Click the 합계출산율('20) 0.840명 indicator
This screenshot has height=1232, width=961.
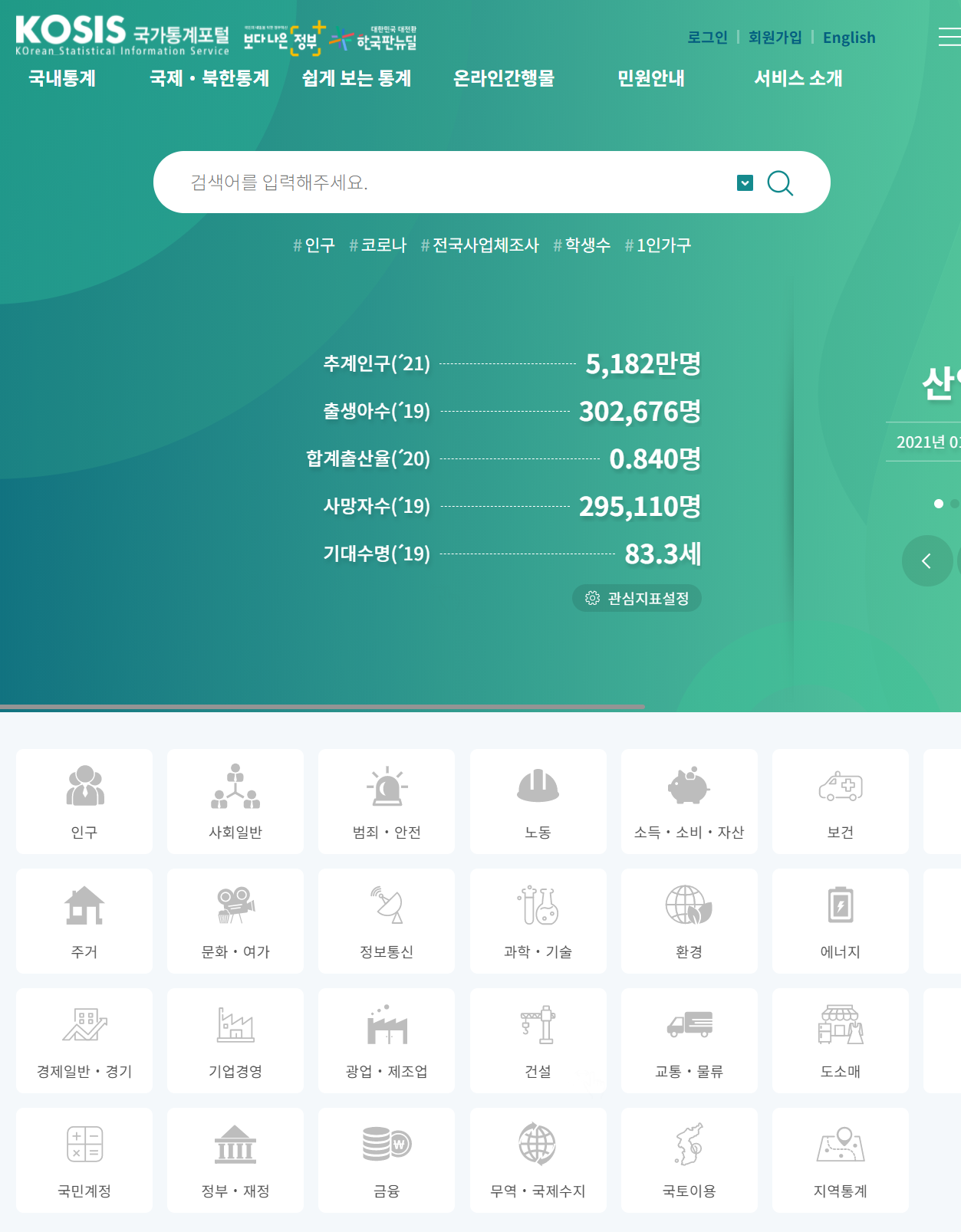point(504,458)
